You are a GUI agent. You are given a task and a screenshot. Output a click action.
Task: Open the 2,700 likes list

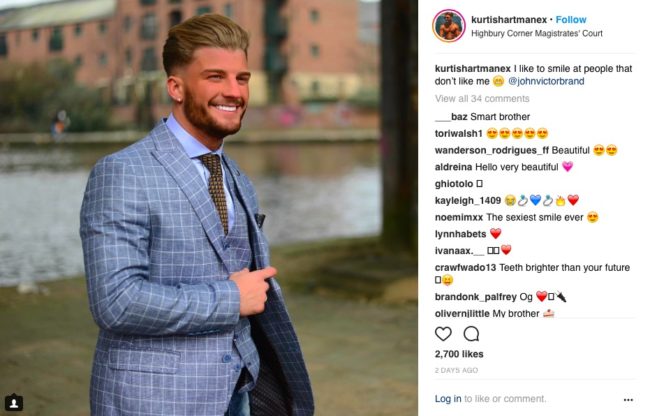tap(459, 354)
